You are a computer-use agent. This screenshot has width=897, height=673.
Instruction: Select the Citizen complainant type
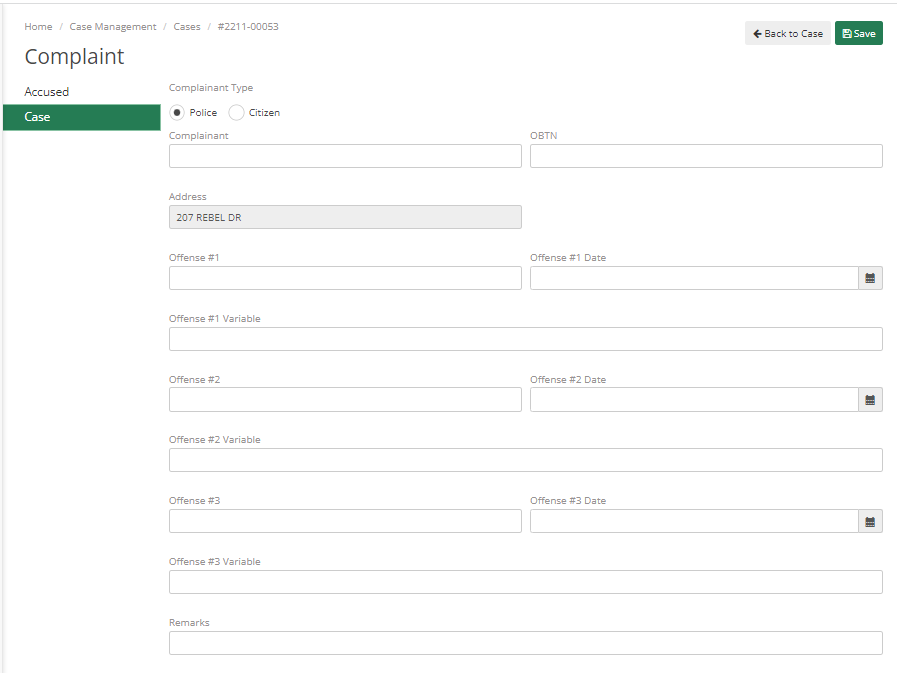pos(236,113)
